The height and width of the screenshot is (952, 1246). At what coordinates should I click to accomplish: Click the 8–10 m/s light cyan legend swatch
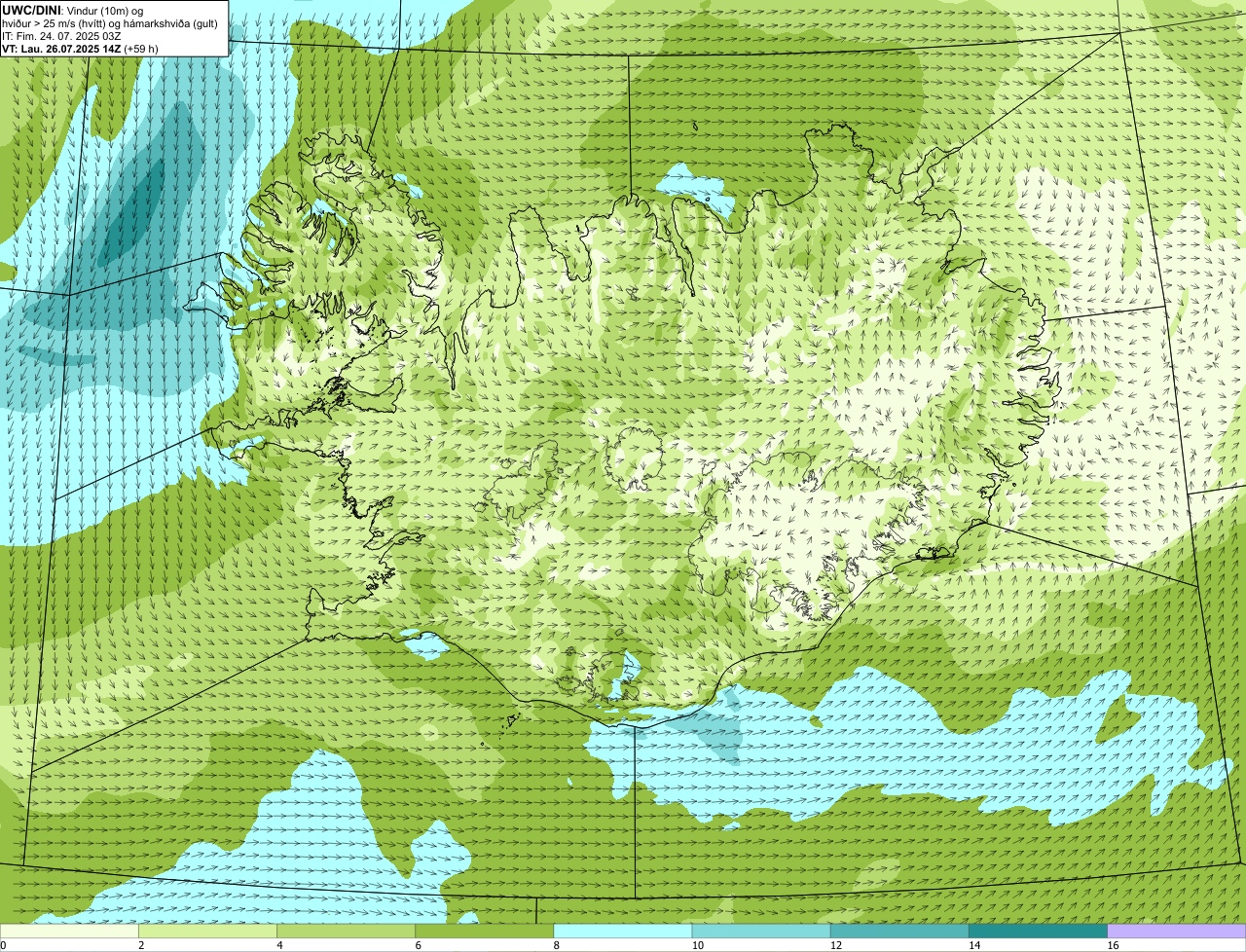[x=623, y=931]
